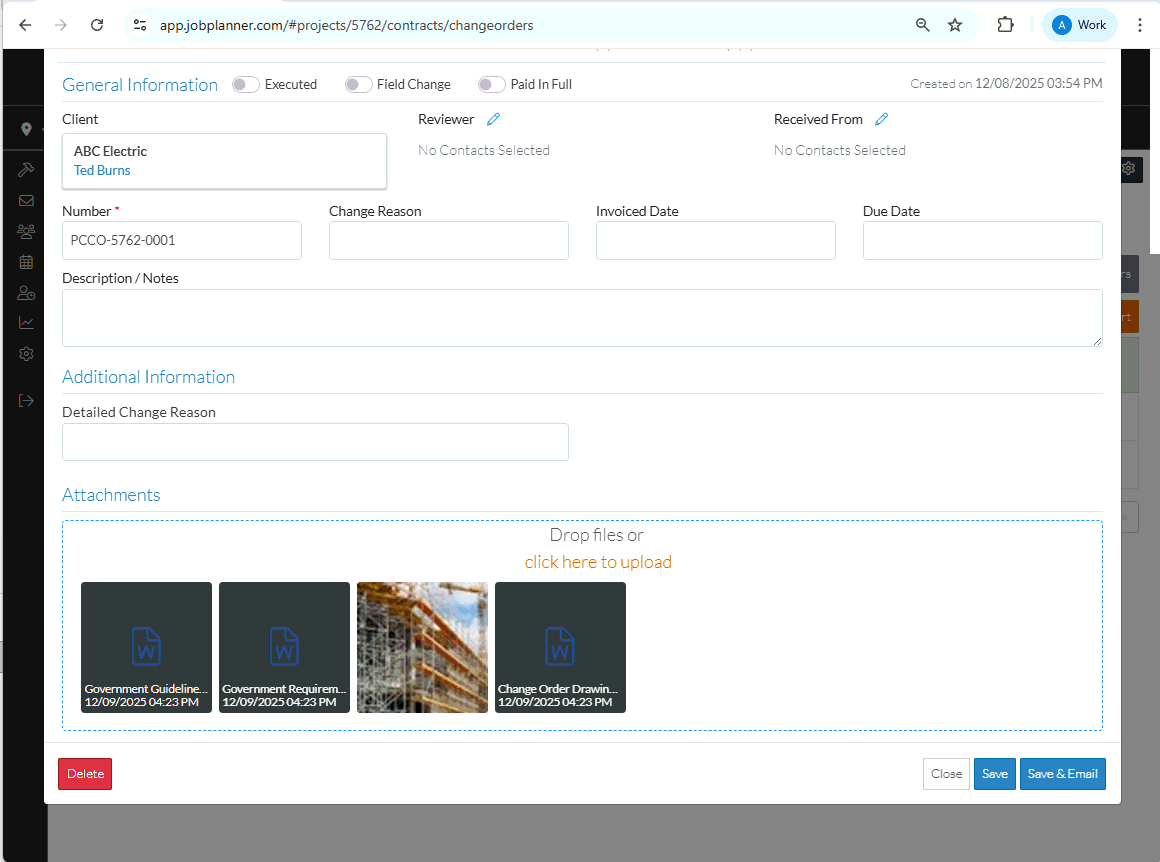The width and height of the screenshot is (1160, 862).
Task: Open the chart reports icon in the sidebar
Action: (26, 323)
